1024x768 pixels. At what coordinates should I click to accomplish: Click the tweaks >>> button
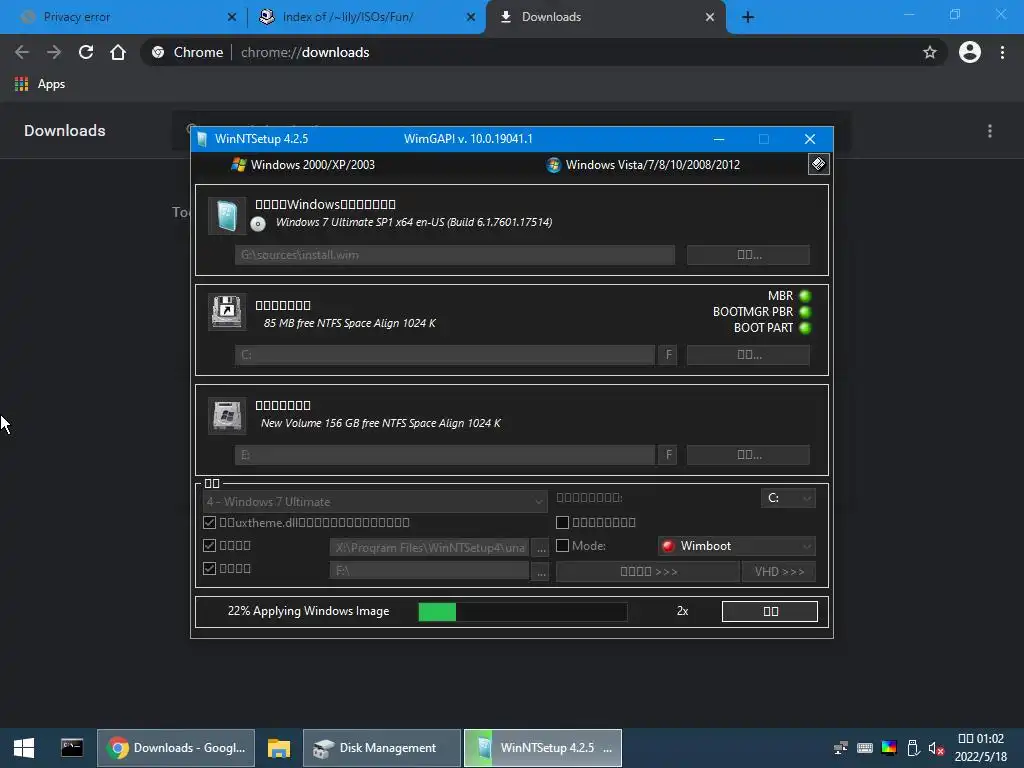[648, 571]
